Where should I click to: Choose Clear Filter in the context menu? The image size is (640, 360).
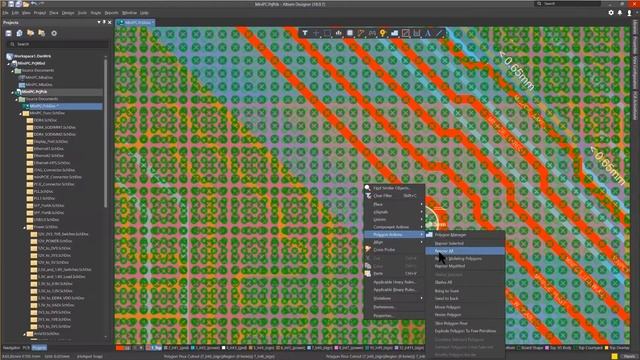tap(393, 196)
